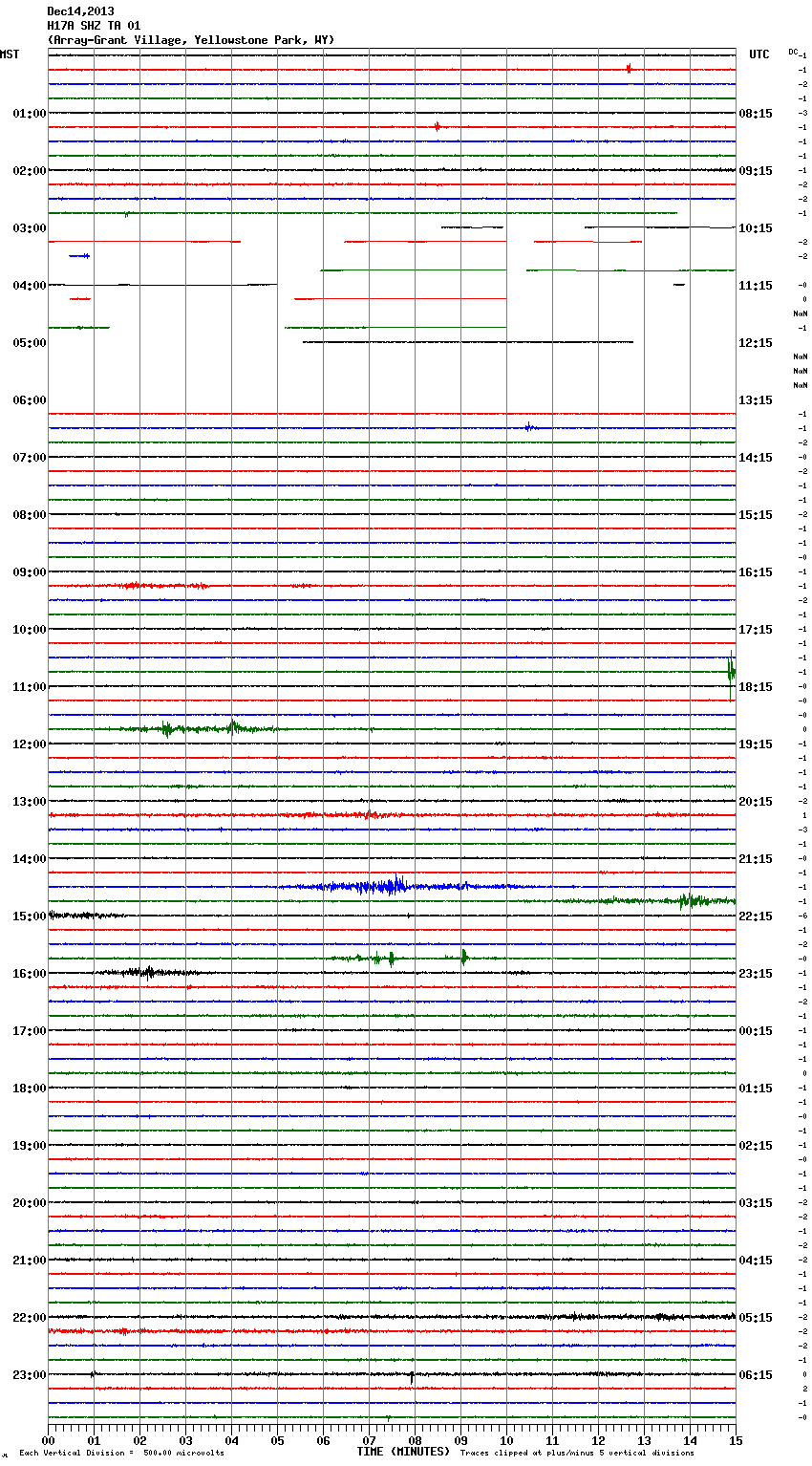
Task: Click the 11:15 UTC time label
Action: (x=756, y=286)
